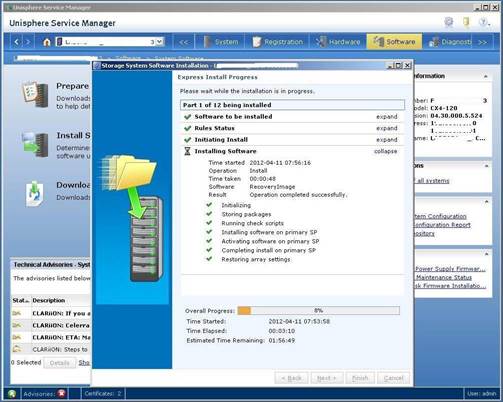Open the help question mark icon
The height and width of the screenshot is (402, 503).
point(483,22)
